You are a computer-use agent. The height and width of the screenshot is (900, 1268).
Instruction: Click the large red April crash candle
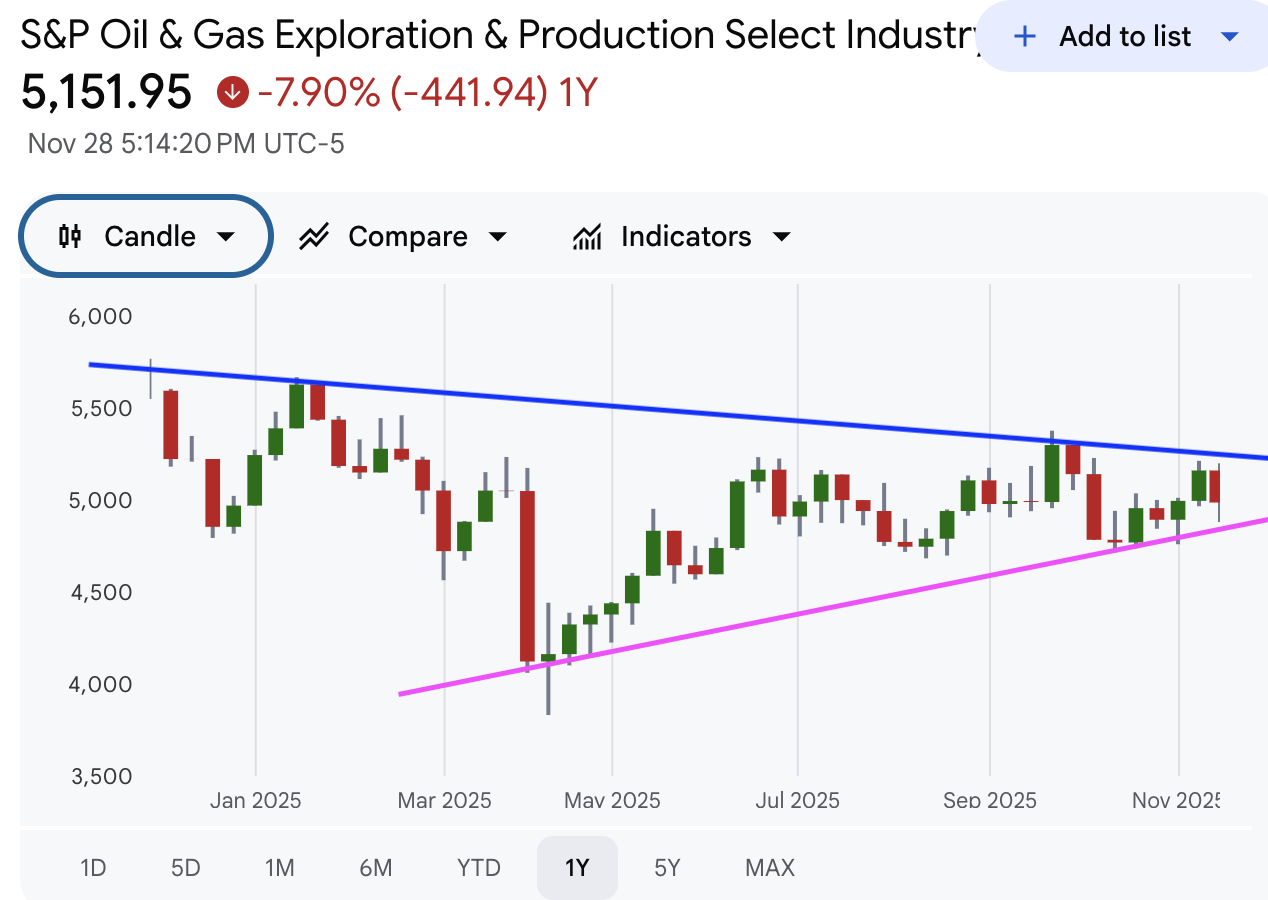point(527,575)
